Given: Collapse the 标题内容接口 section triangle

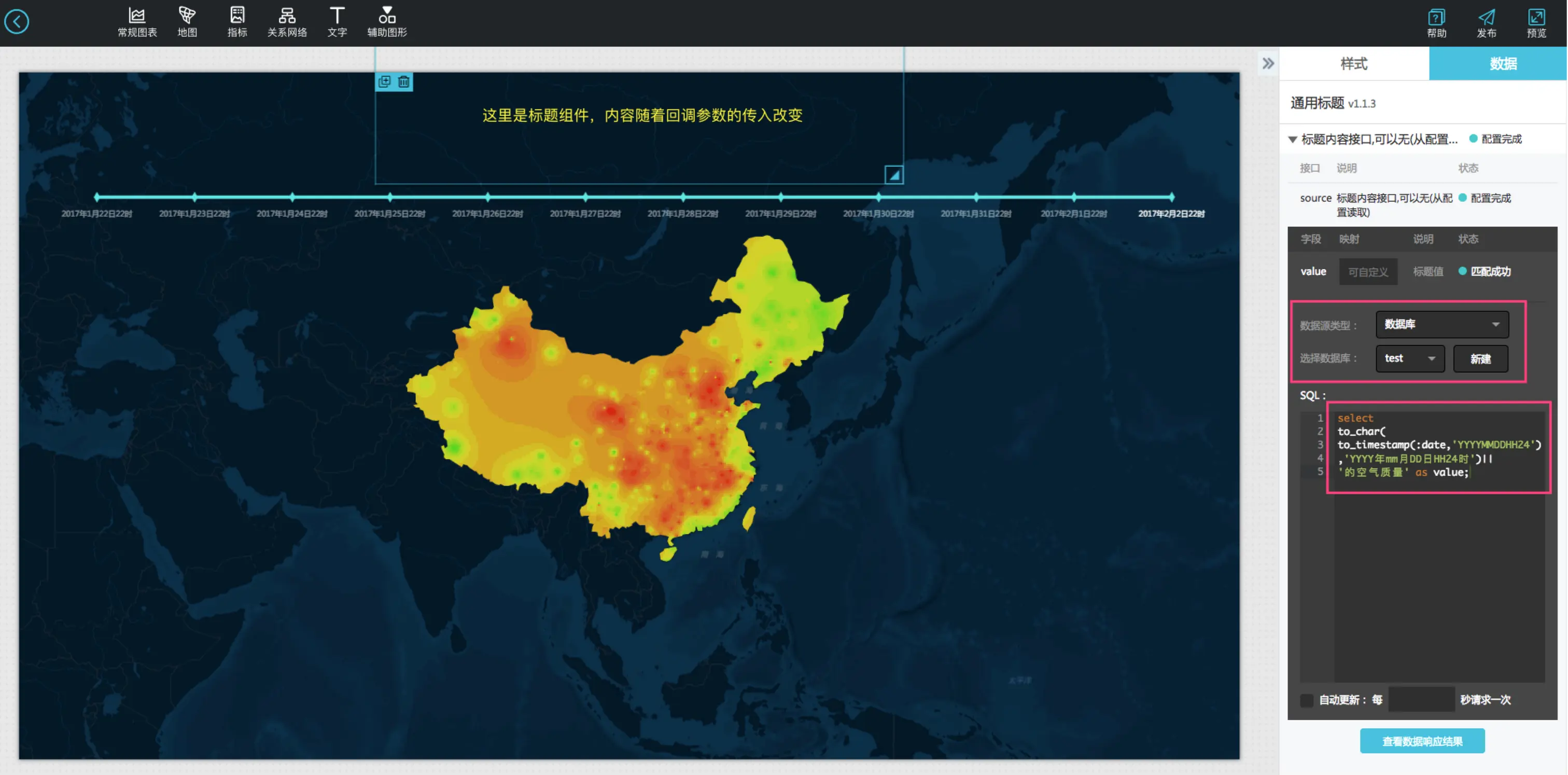Looking at the screenshot, I should (1292, 140).
